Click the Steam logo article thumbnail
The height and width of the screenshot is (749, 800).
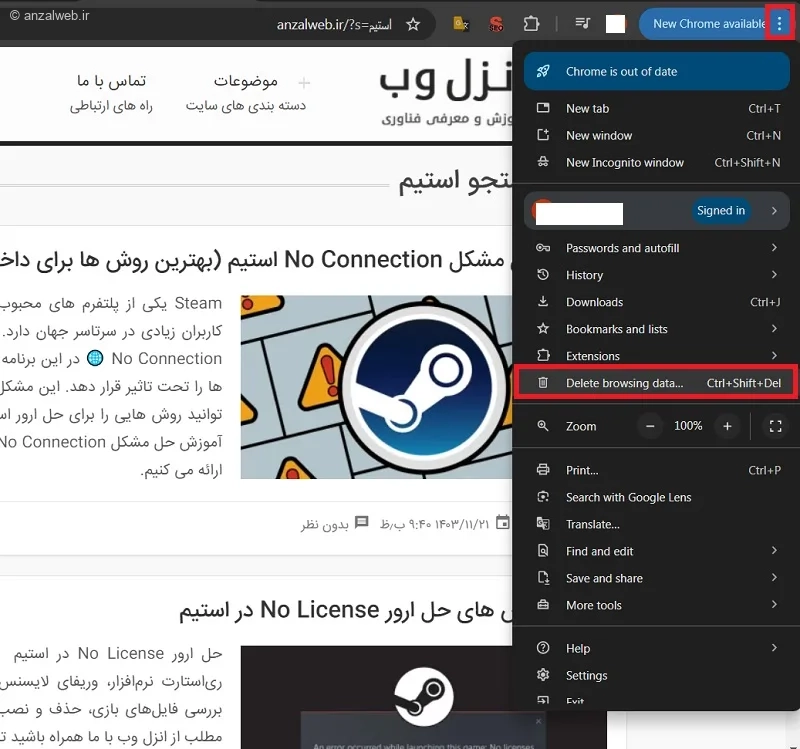[376, 387]
